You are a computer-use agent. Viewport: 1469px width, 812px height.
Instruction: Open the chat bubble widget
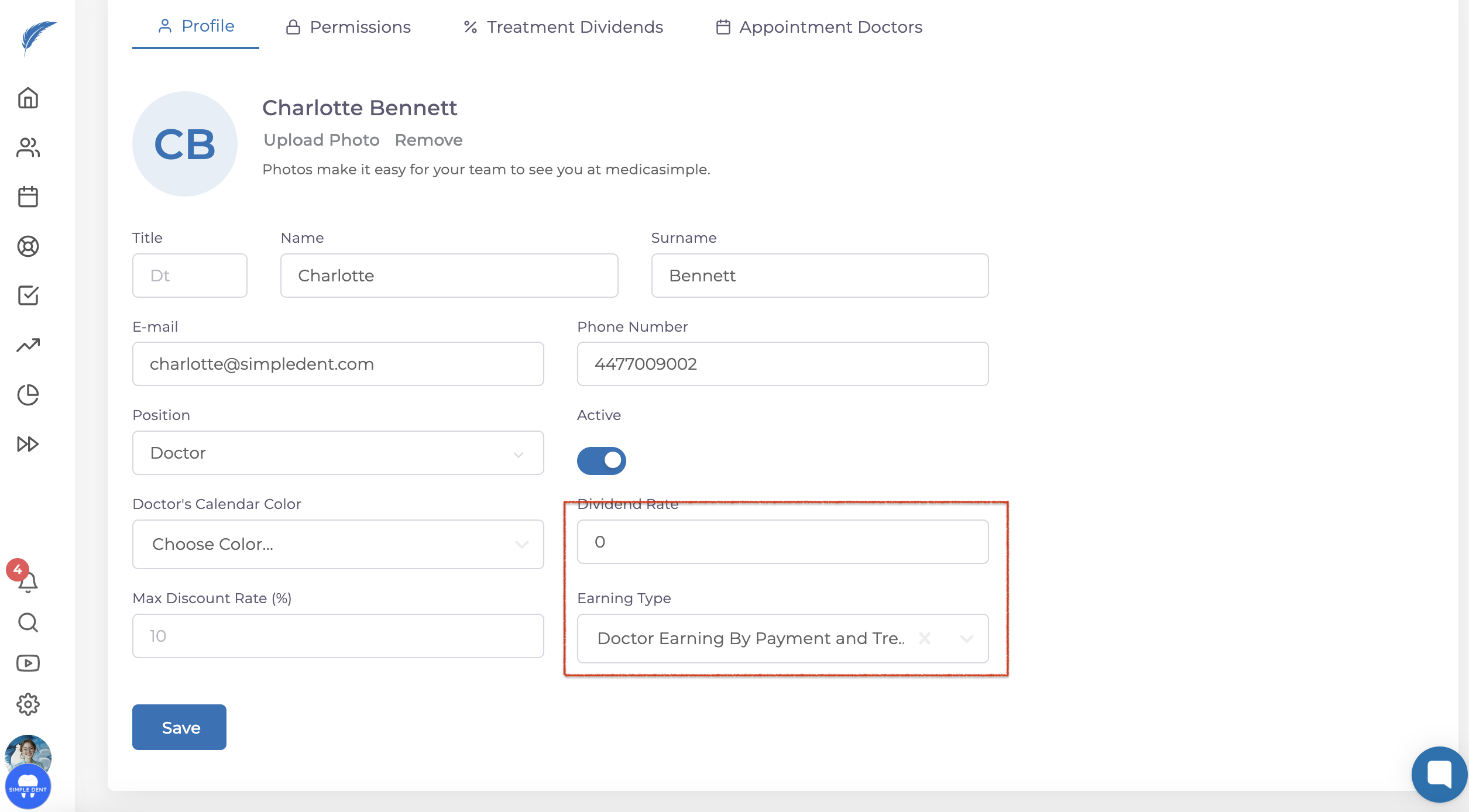pyautogui.click(x=1439, y=774)
